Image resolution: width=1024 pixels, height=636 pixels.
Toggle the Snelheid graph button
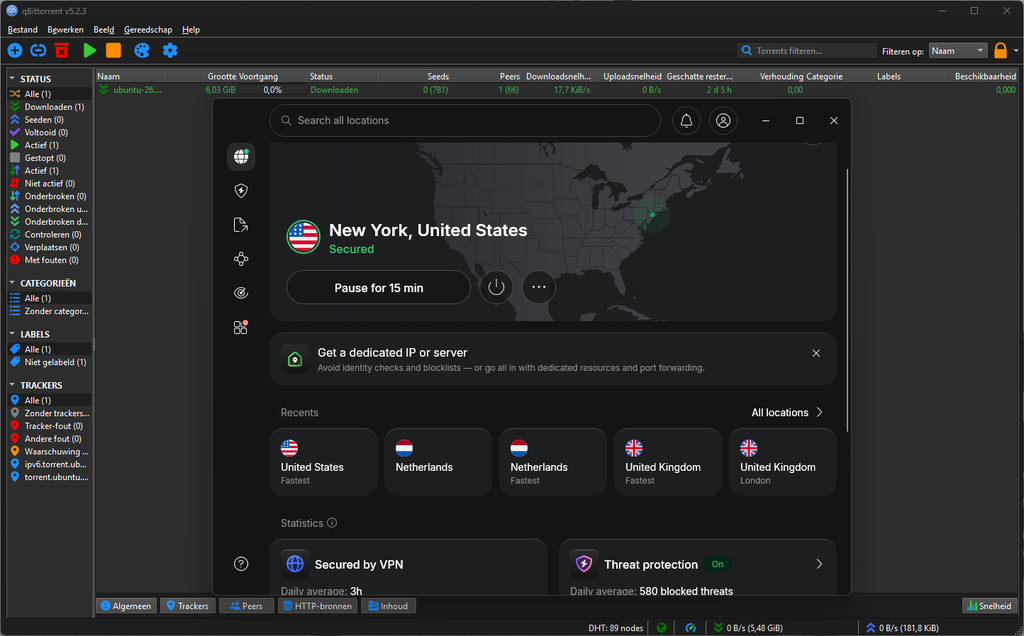point(989,606)
